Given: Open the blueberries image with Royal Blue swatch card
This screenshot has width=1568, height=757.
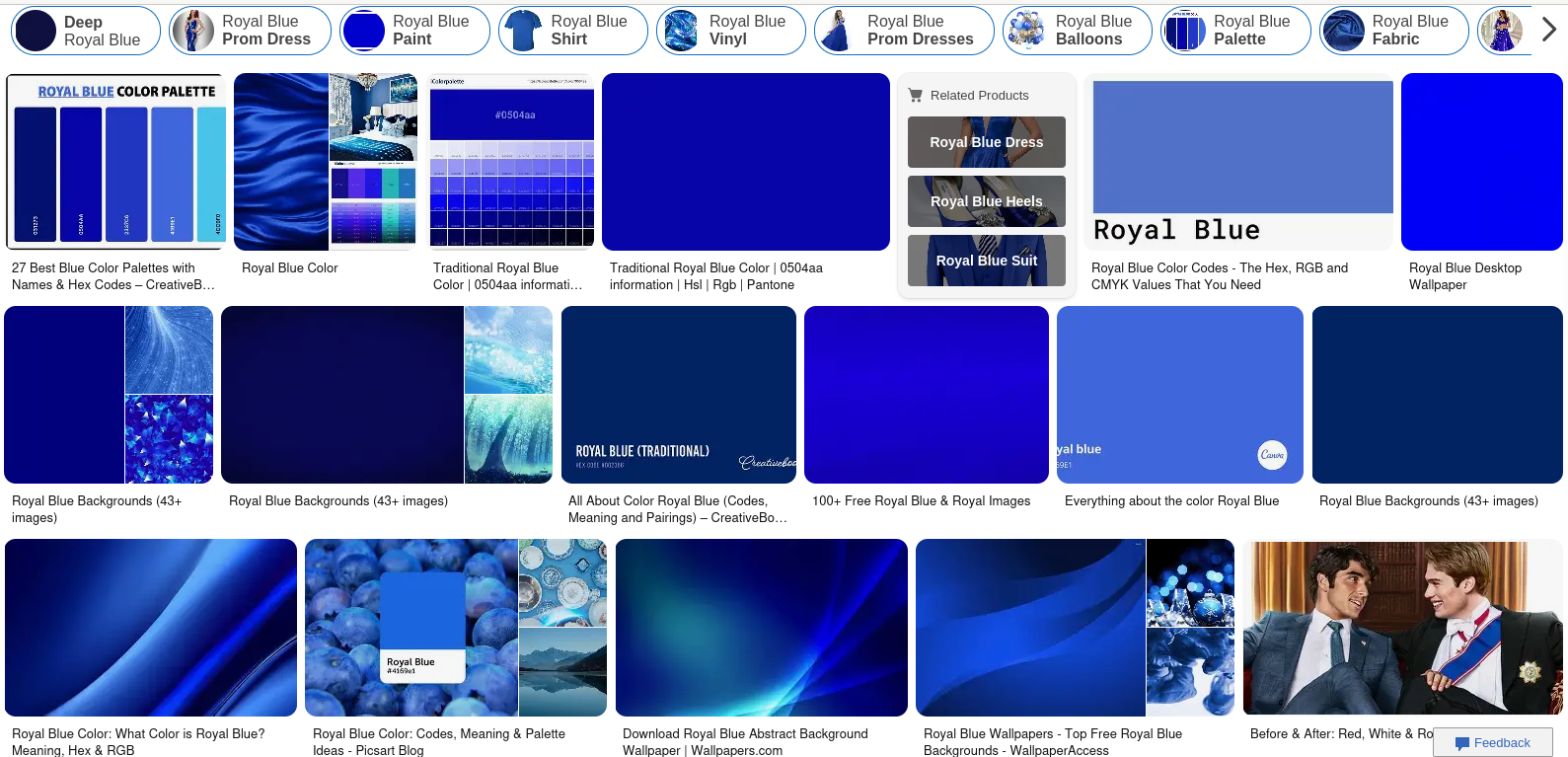Looking at the screenshot, I should 456,628.
